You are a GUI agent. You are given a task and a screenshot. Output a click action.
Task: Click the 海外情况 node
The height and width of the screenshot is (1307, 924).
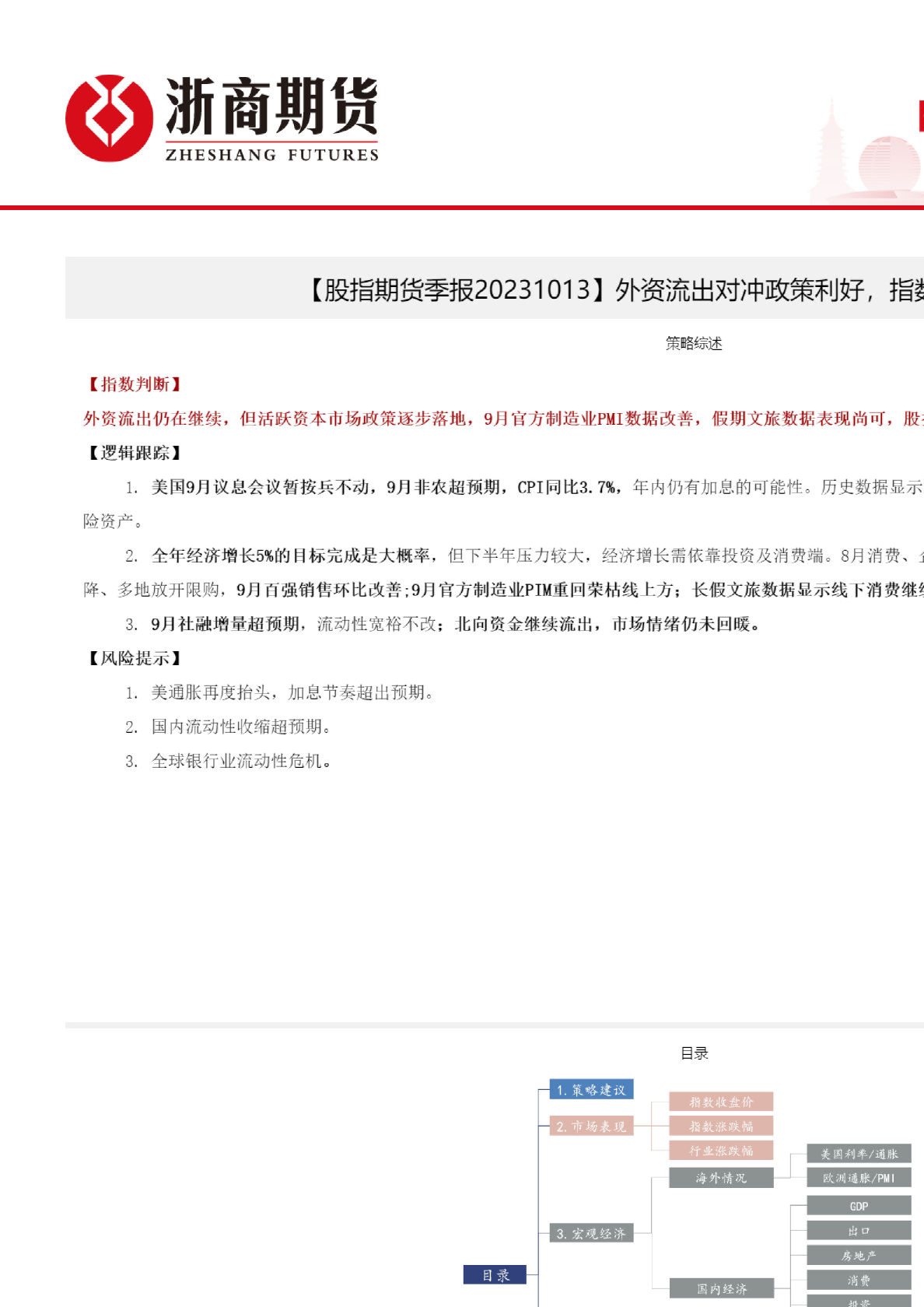tap(721, 1178)
